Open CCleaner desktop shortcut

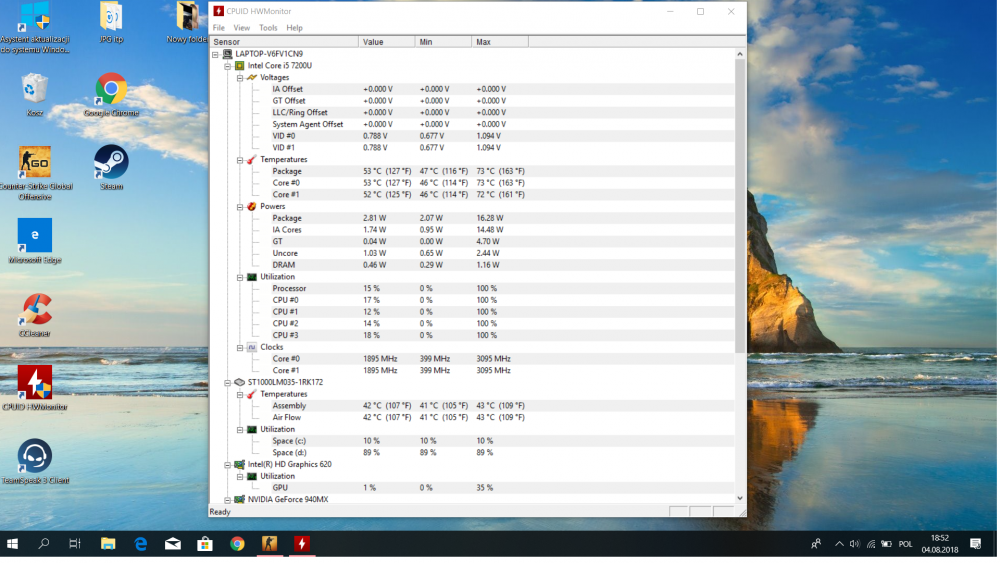point(36,310)
